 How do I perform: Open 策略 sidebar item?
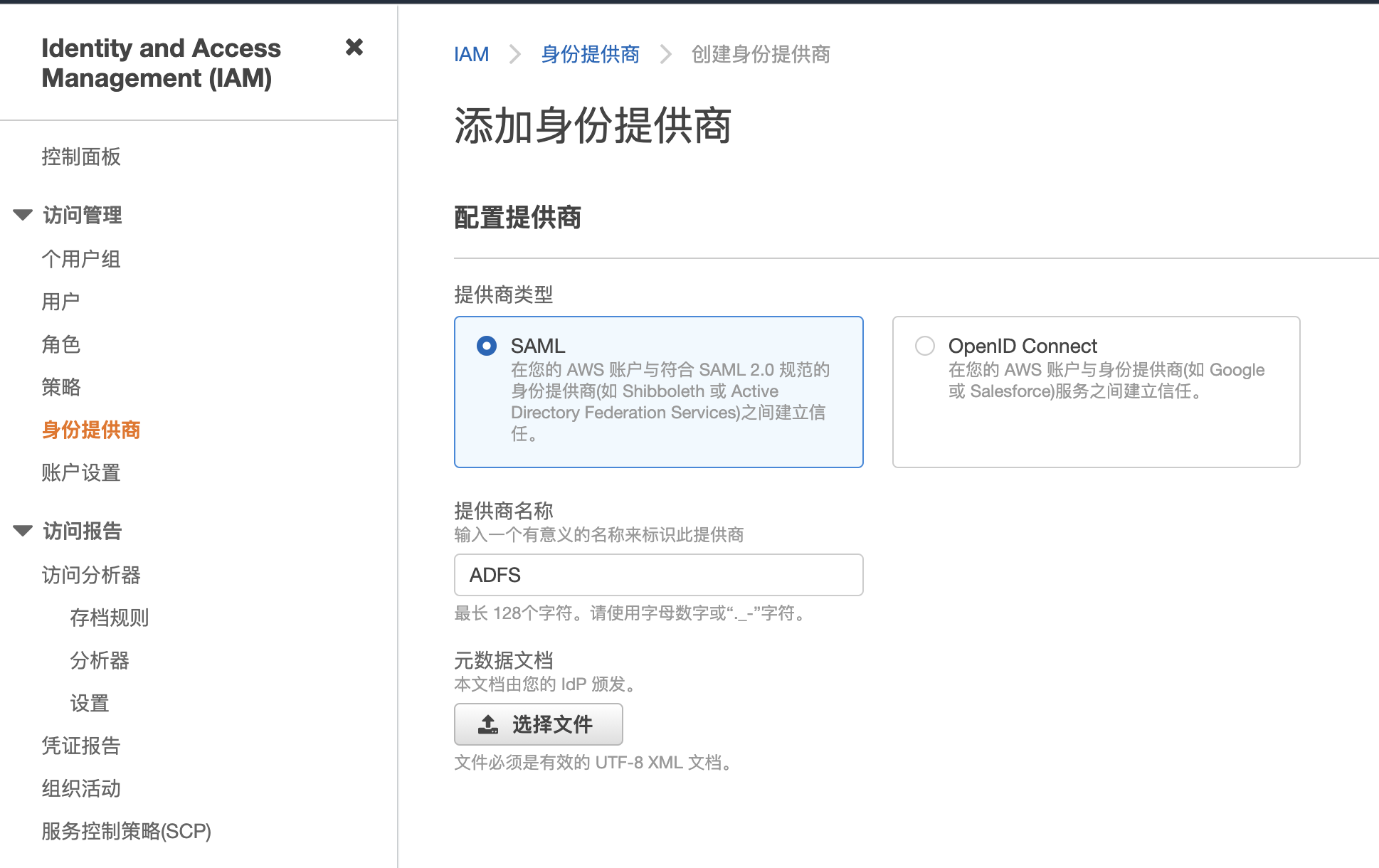point(60,387)
